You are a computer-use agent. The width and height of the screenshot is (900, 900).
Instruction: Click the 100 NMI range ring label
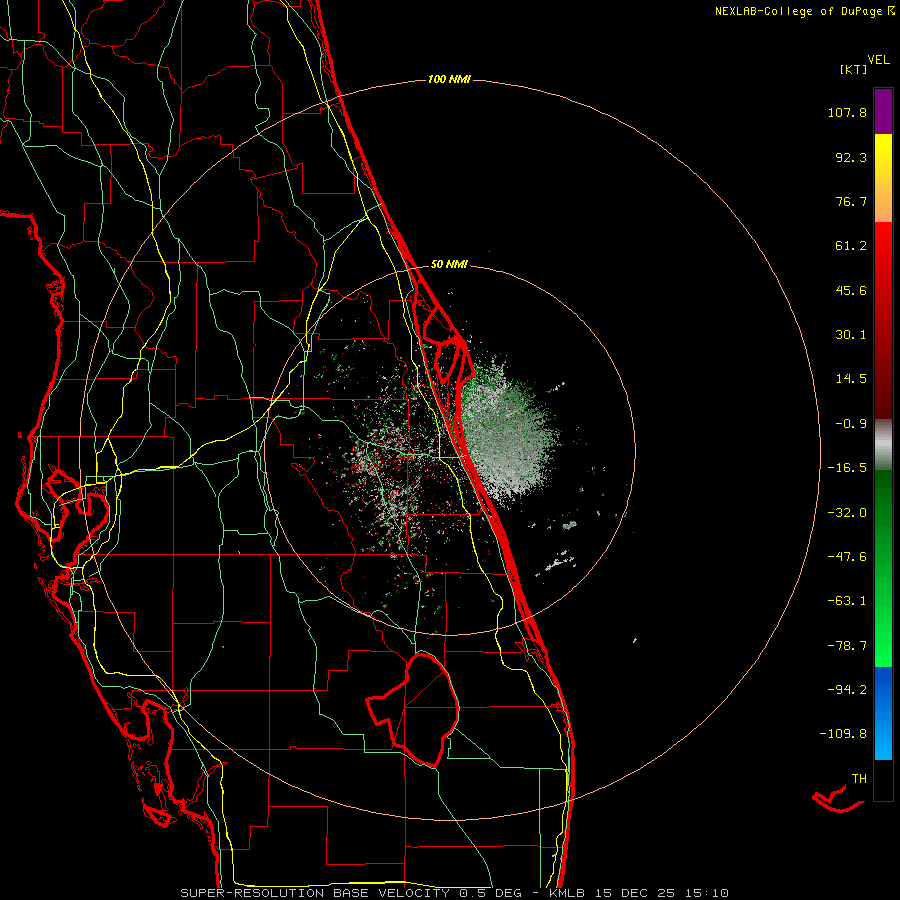click(449, 79)
